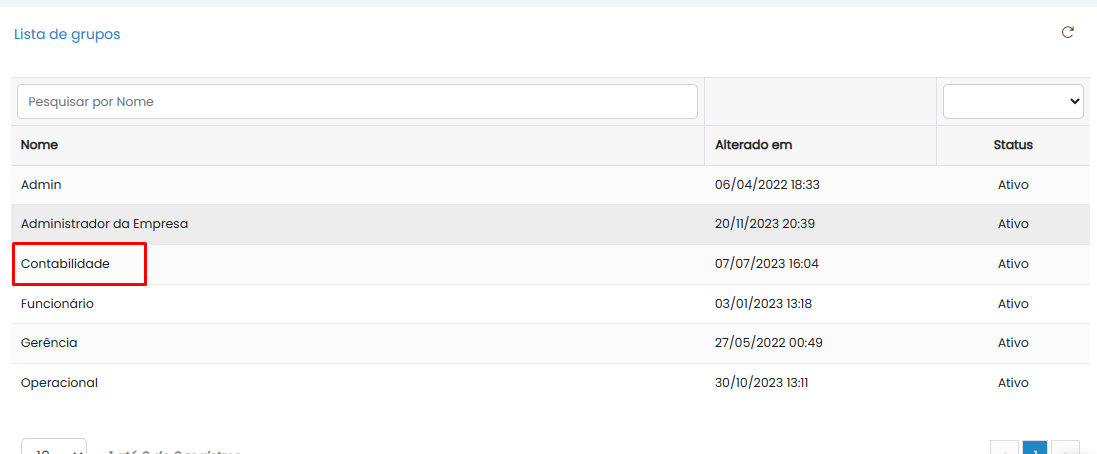Focus the Pesquisar por Nome search field
Viewport: 1097px width, 454px height.
[x=358, y=101]
